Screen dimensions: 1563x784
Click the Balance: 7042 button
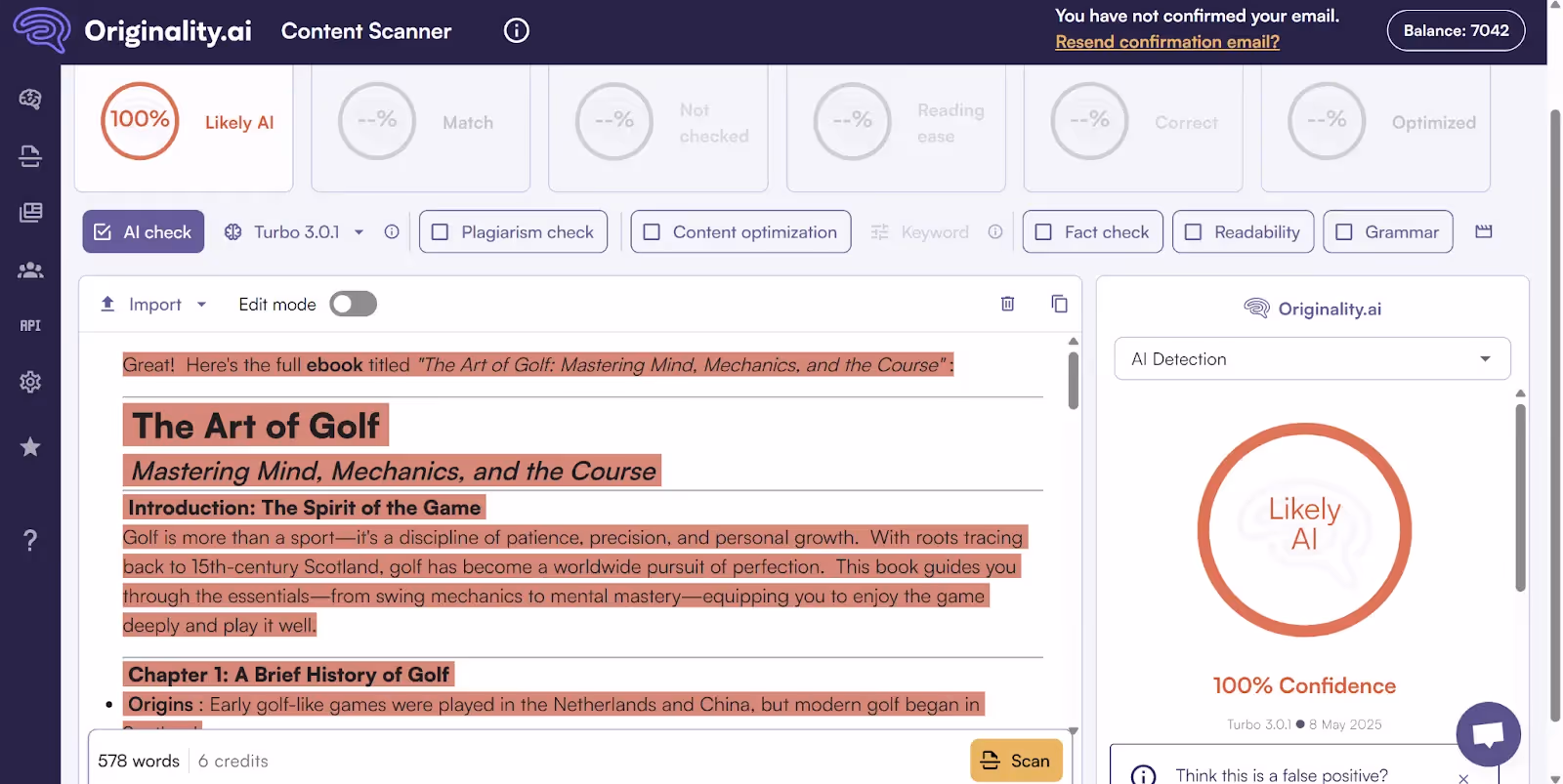(1456, 30)
